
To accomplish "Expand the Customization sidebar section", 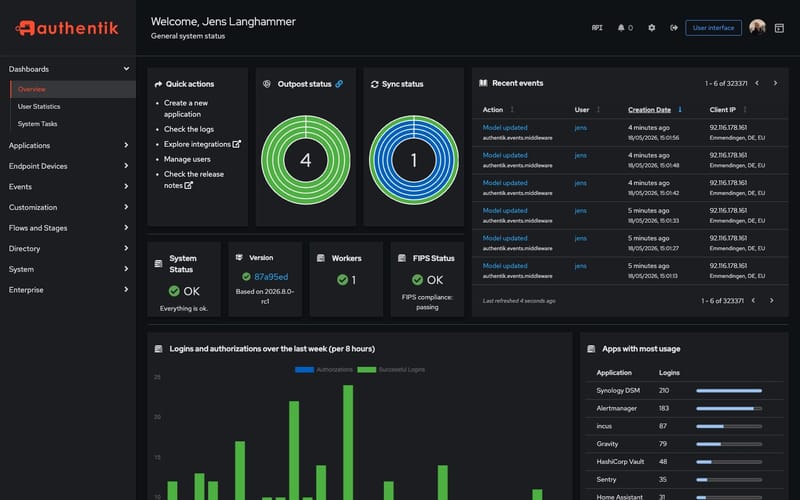I will click(x=68, y=207).
